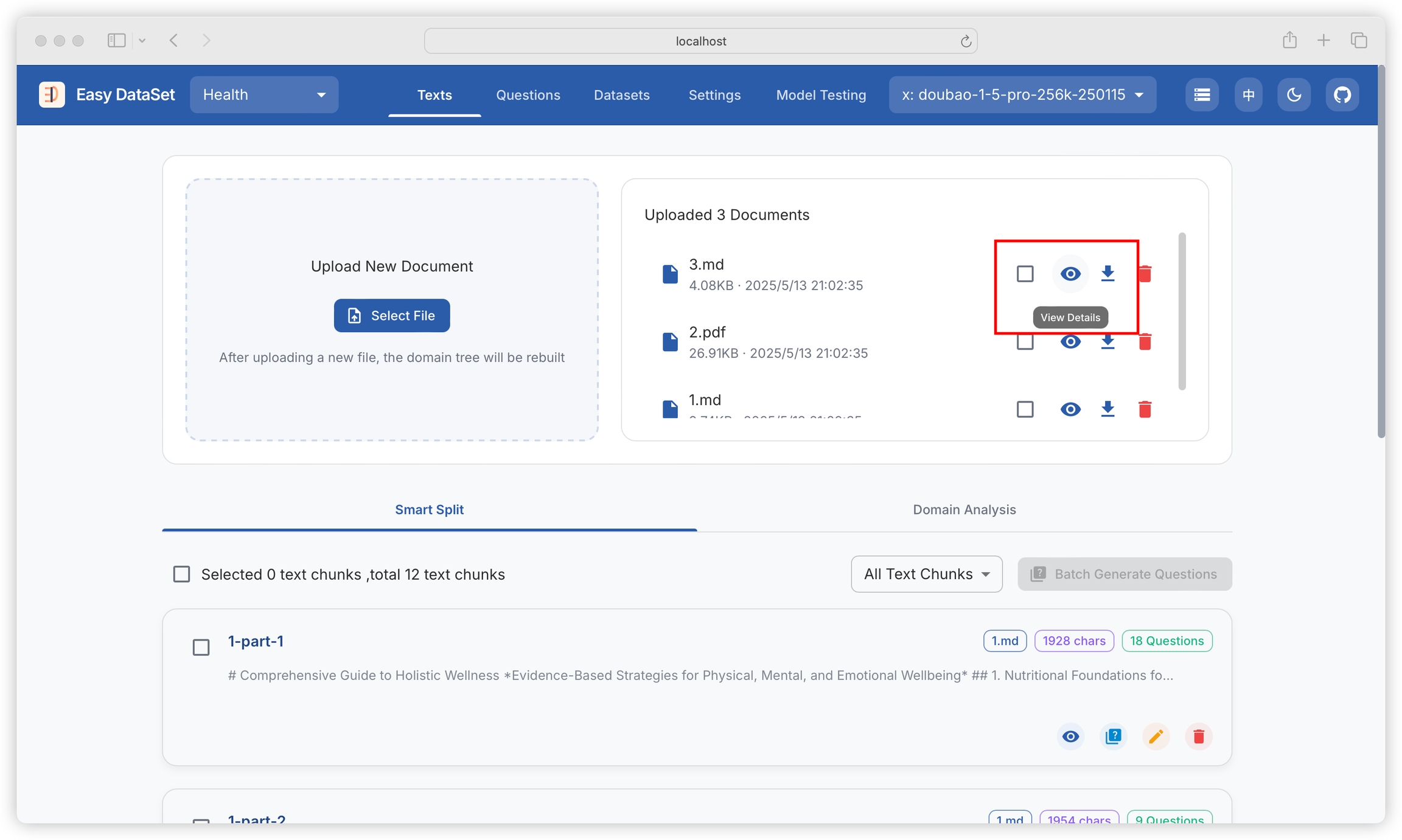The height and width of the screenshot is (840, 1402).
Task: Open the GitHub repository icon
Action: [1342, 95]
